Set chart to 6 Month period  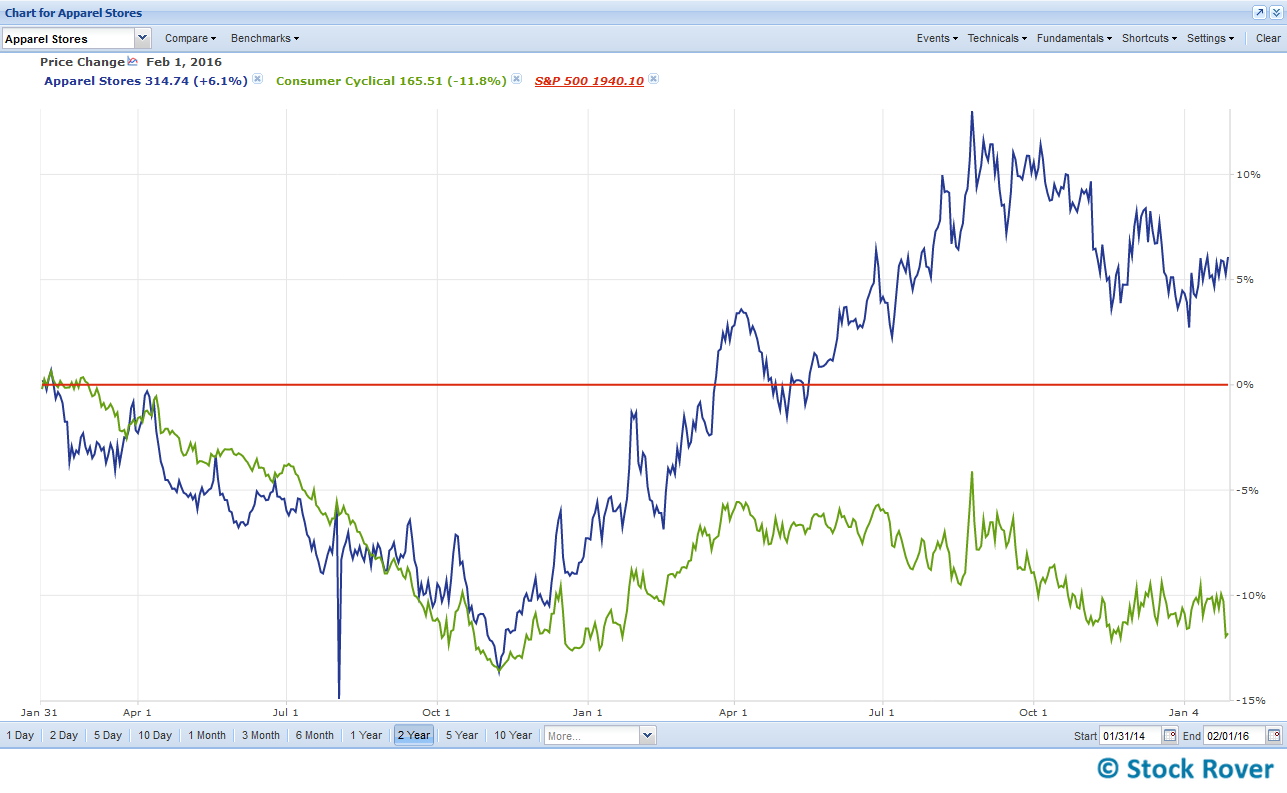(x=315, y=735)
